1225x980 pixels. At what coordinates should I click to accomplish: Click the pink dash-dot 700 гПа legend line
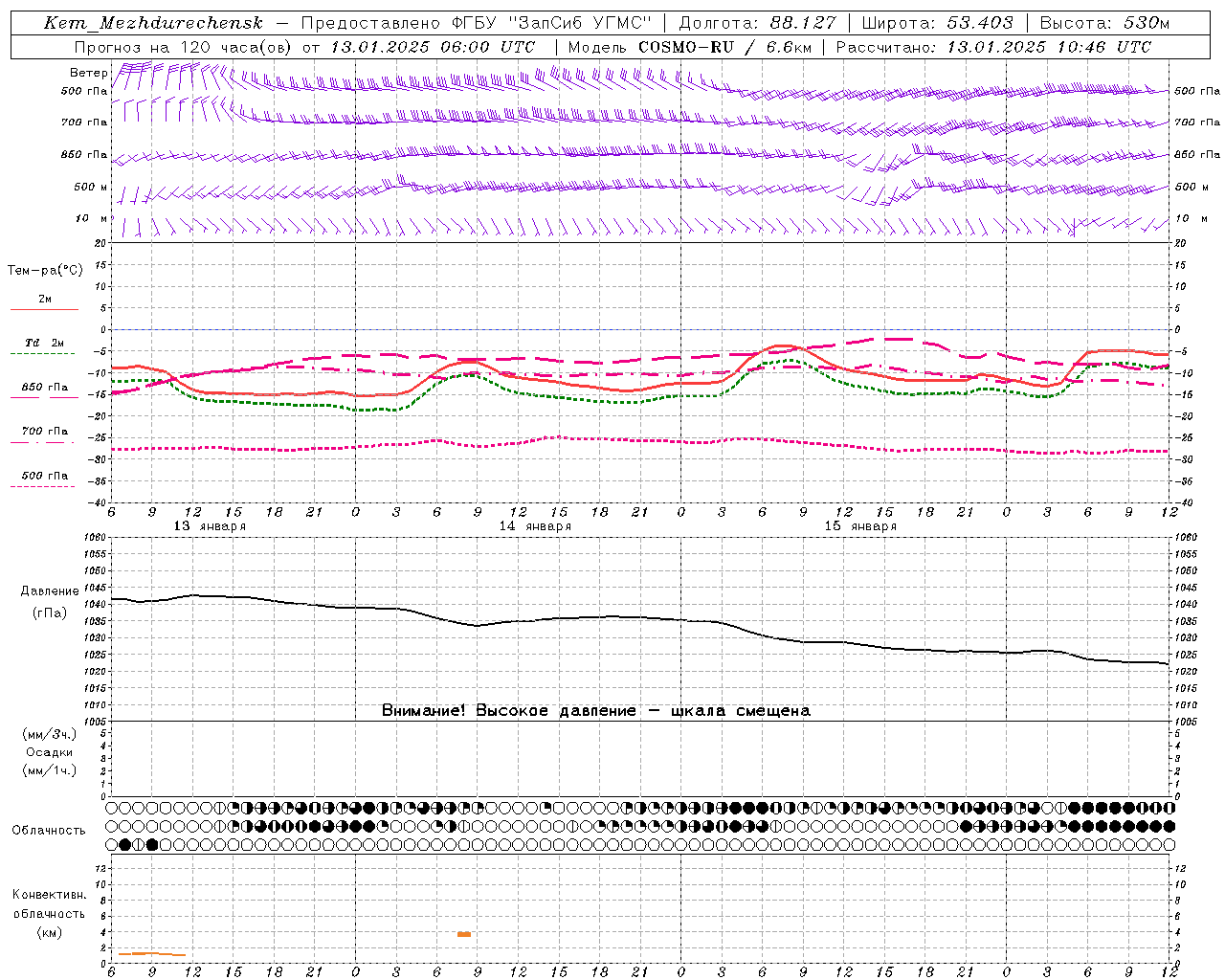pos(42,441)
